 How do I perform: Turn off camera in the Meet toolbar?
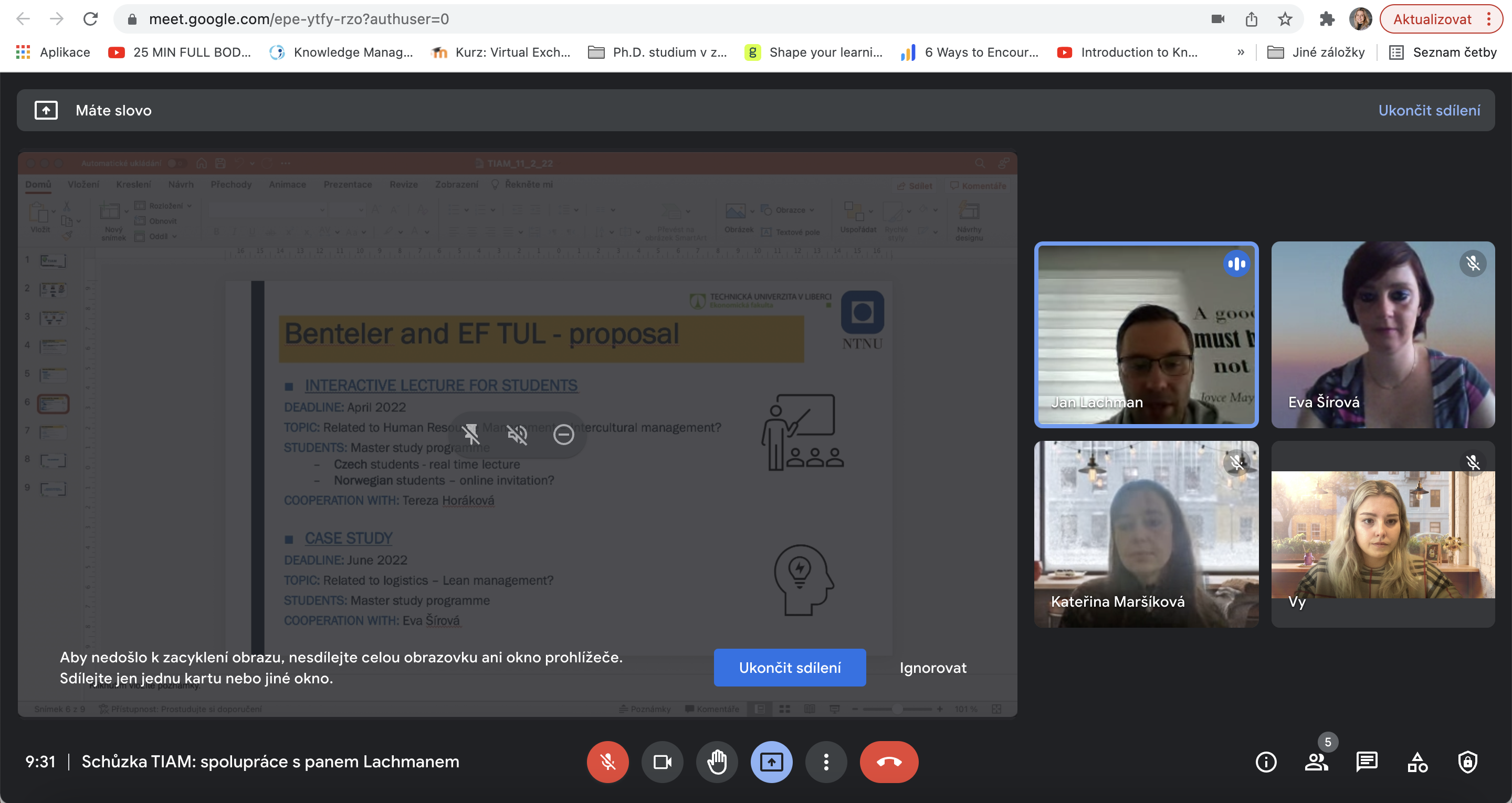pos(662,762)
